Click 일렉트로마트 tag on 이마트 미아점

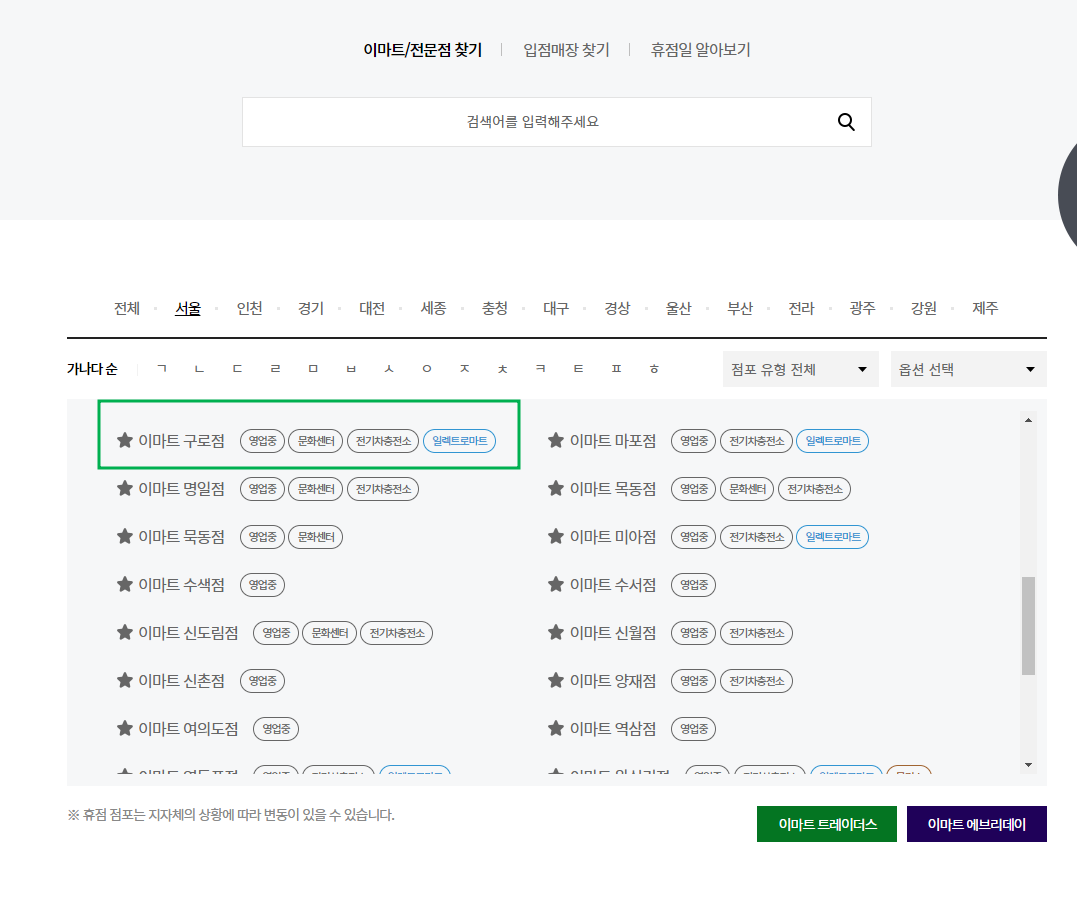(x=832, y=537)
